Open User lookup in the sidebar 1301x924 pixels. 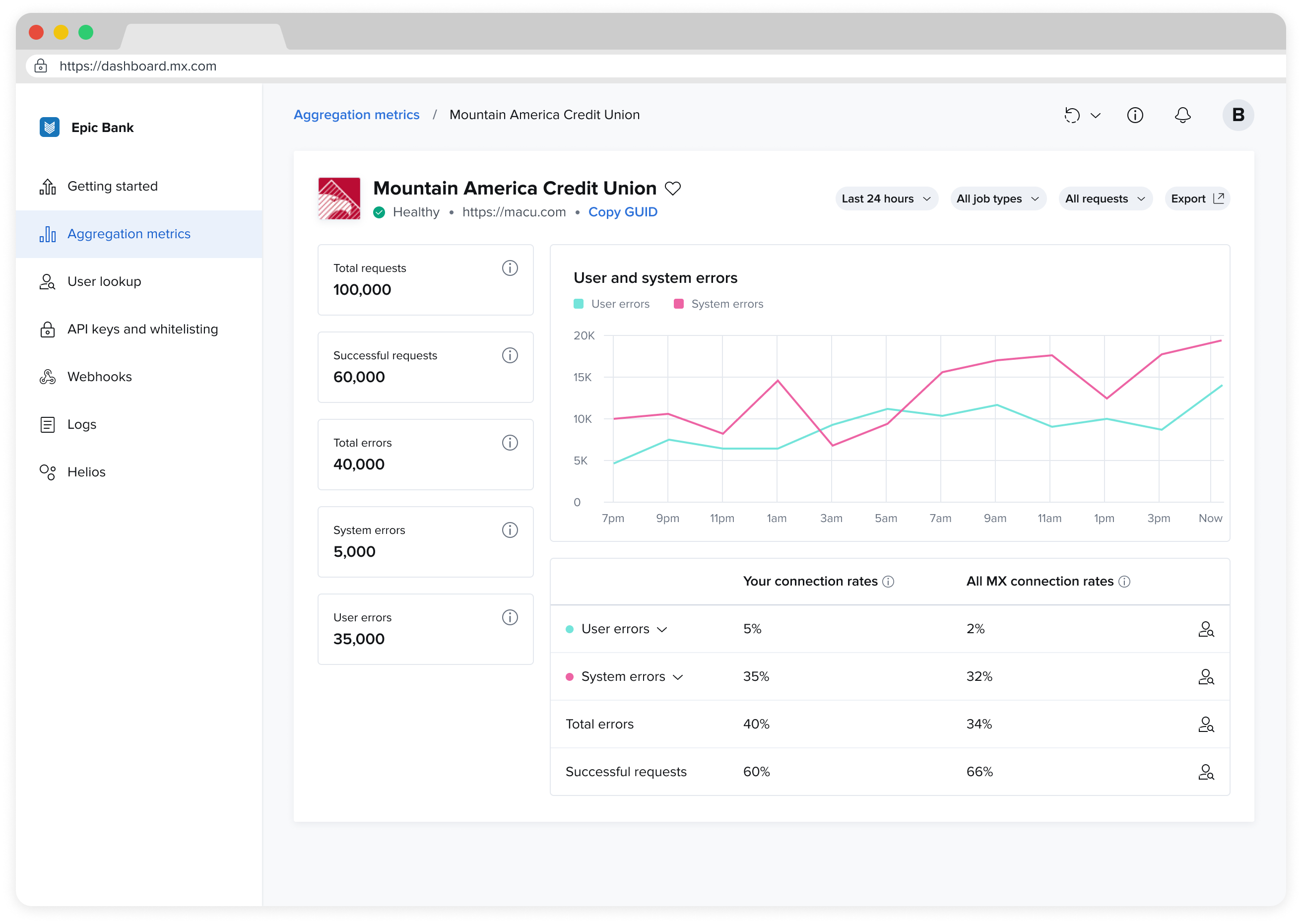click(104, 282)
